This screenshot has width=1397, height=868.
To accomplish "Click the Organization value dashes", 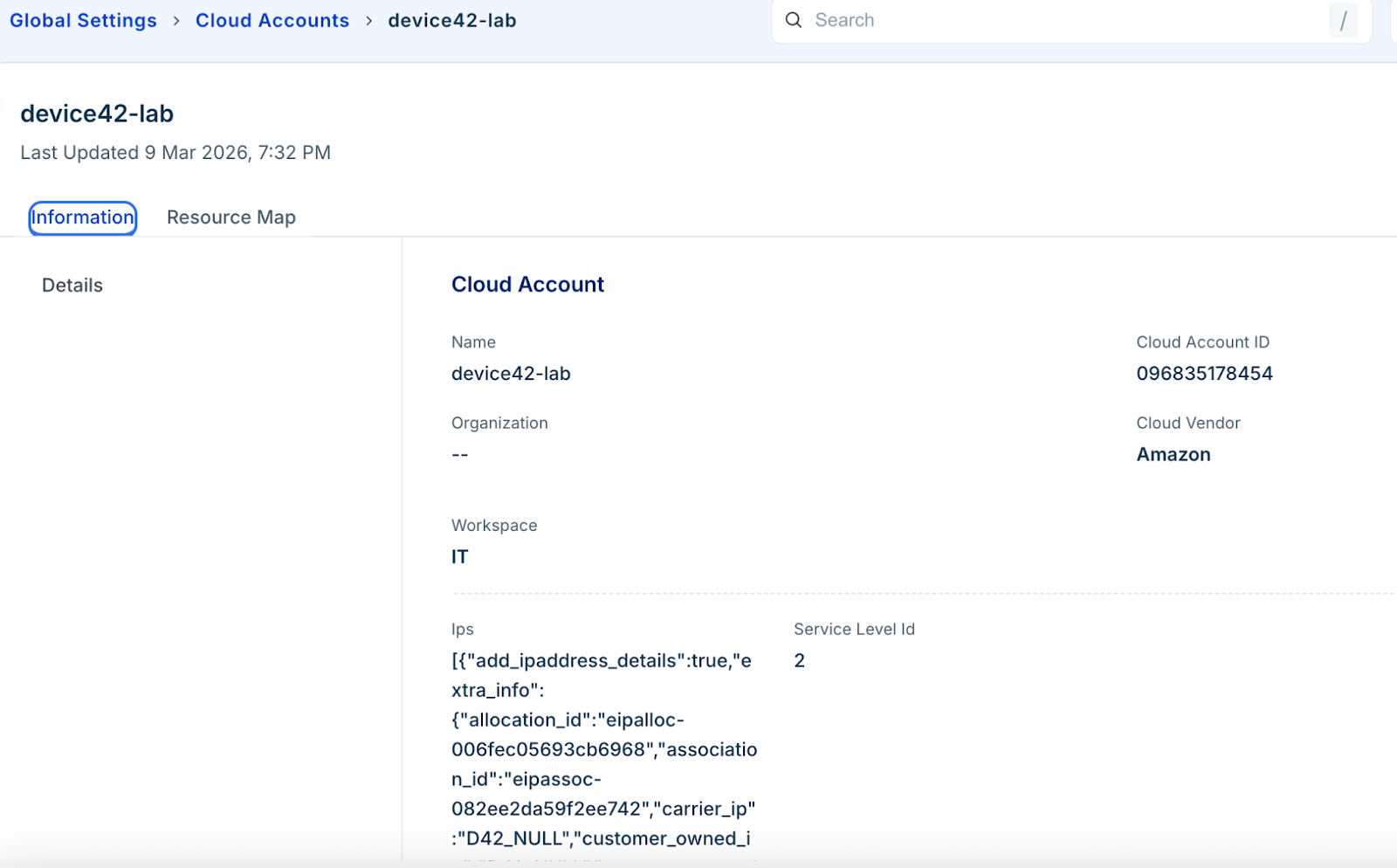I will [x=460, y=455].
